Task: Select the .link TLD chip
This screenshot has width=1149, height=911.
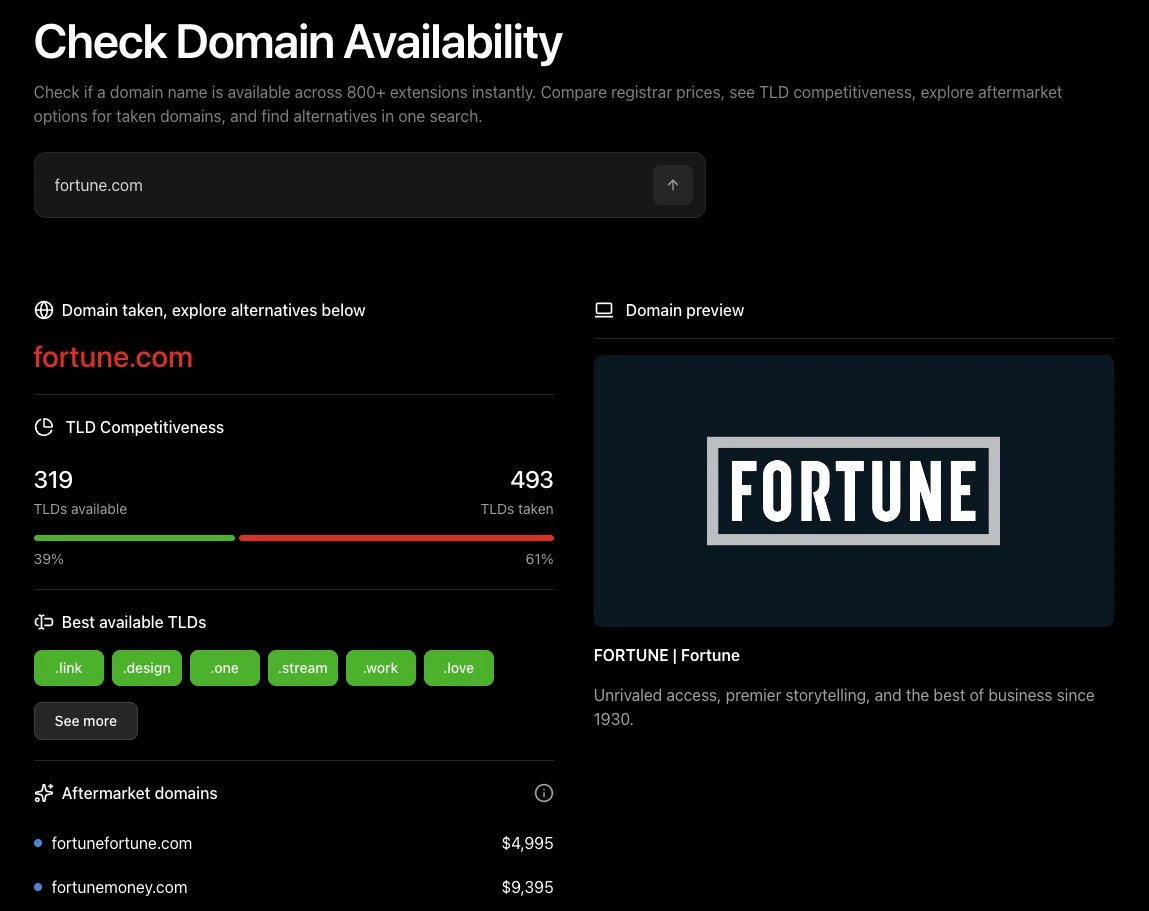Action: (69, 668)
